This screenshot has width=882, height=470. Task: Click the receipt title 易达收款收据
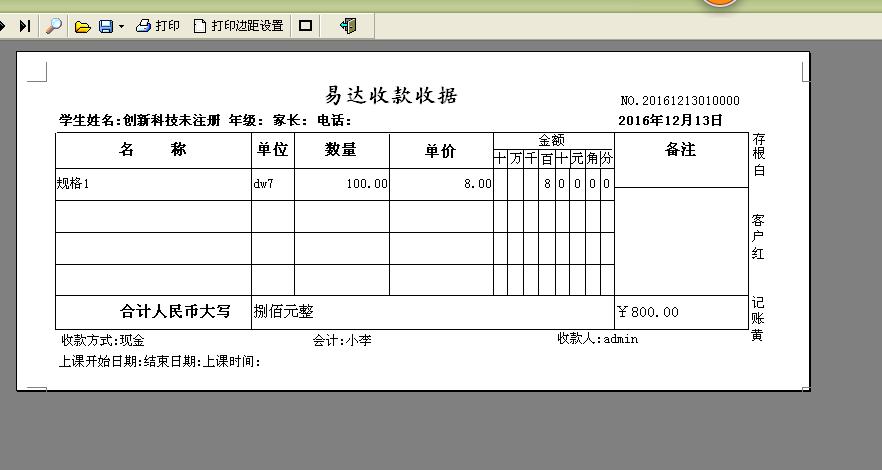(392, 95)
